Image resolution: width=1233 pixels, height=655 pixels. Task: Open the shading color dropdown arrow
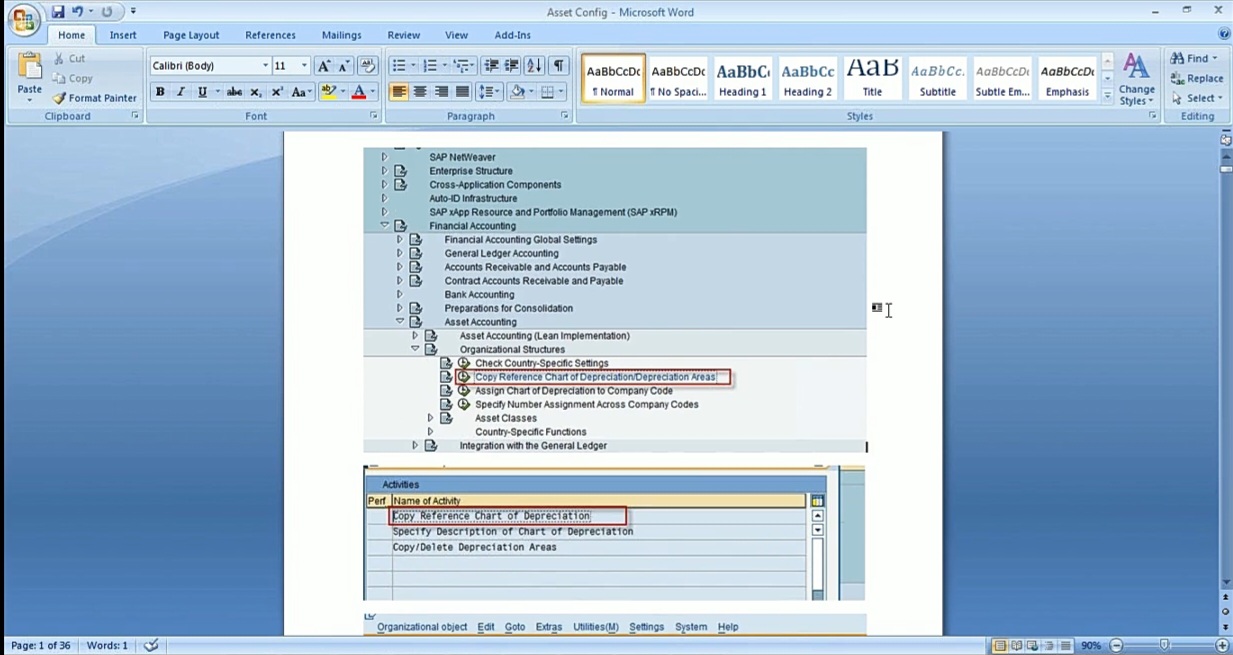tap(533, 92)
